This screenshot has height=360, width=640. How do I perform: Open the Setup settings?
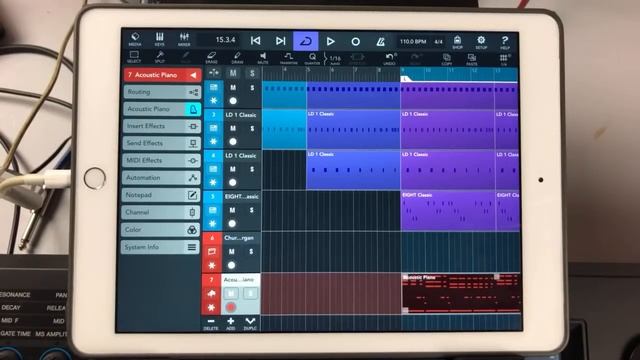(481, 42)
